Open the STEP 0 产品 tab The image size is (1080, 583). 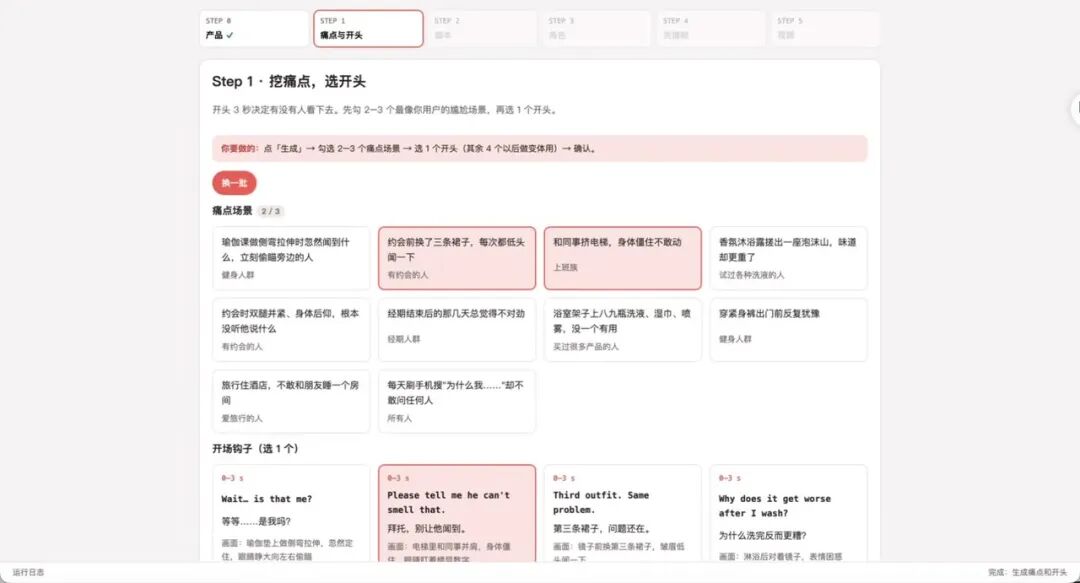click(x=253, y=28)
